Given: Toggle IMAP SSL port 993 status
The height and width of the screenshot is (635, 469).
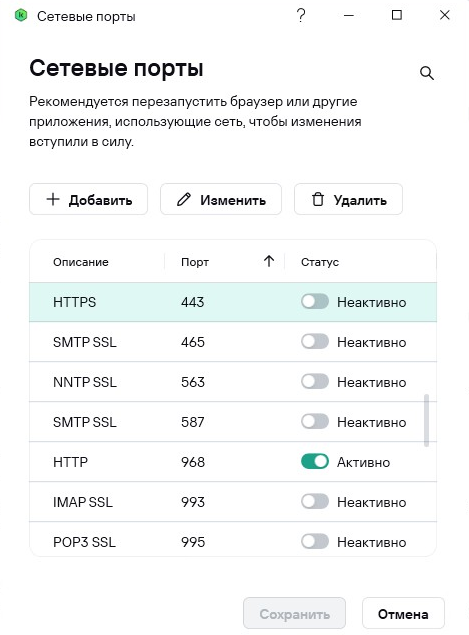Looking at the screenshot, I should 315,501.
